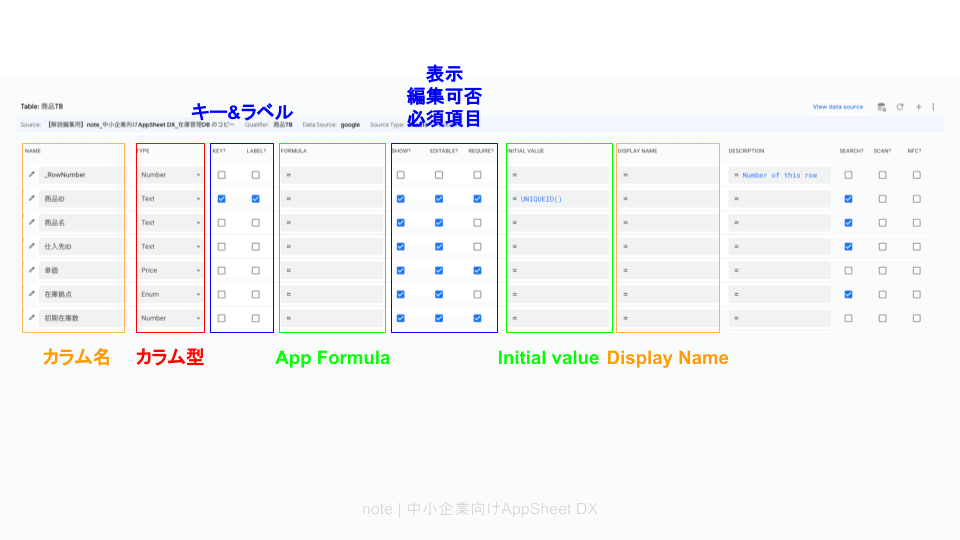Open the Price type dropdown for 単価
960x540 pixels.
tap(170, 271)
